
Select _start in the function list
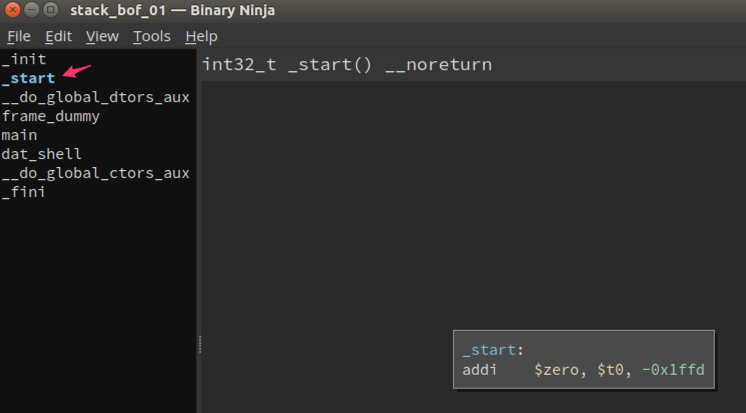pyautogui.click(x=29, y=78)
